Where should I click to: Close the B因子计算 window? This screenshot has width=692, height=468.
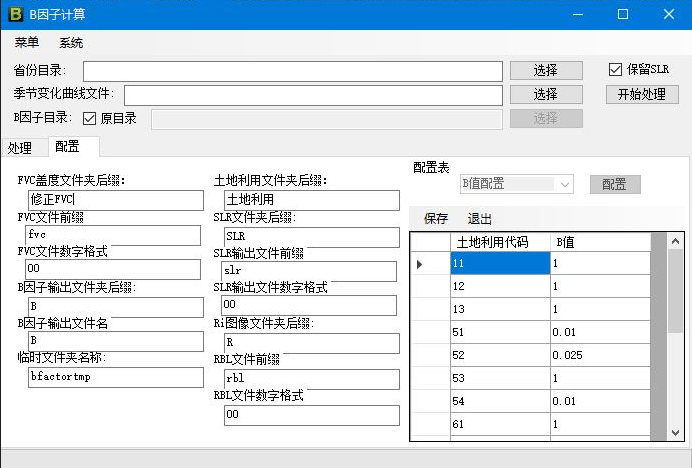[669, 15]
